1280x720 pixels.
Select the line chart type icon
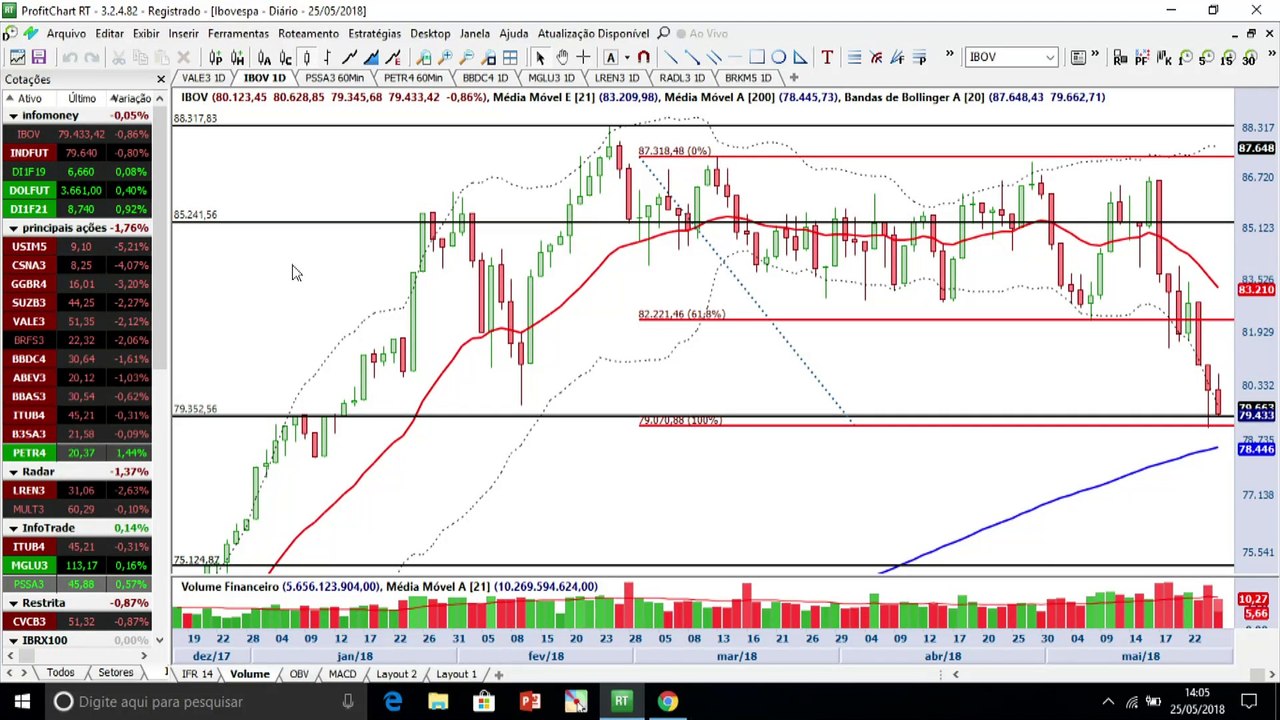point(349,57)
